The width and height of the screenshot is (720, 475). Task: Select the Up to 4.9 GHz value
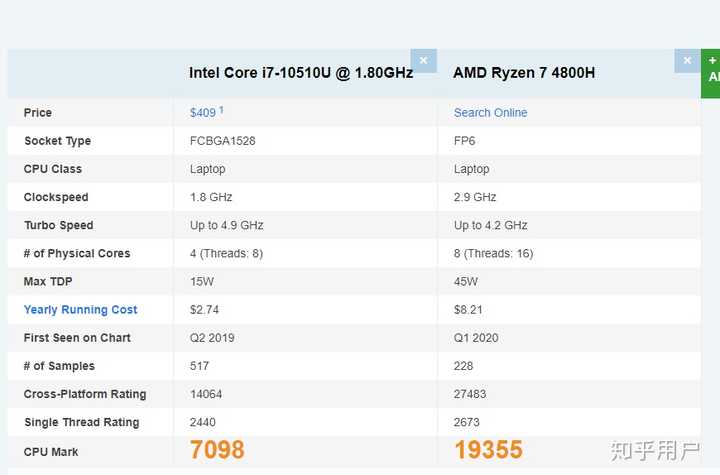pos(226,225)
